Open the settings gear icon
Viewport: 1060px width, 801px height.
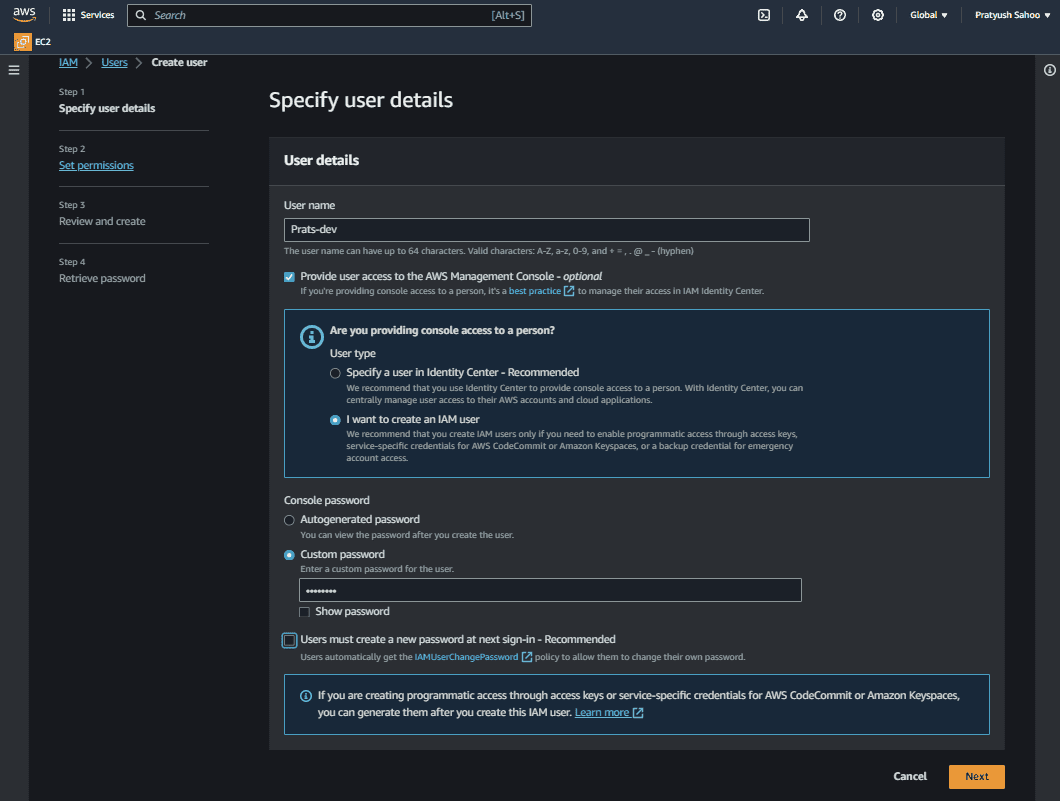point(878,15)
